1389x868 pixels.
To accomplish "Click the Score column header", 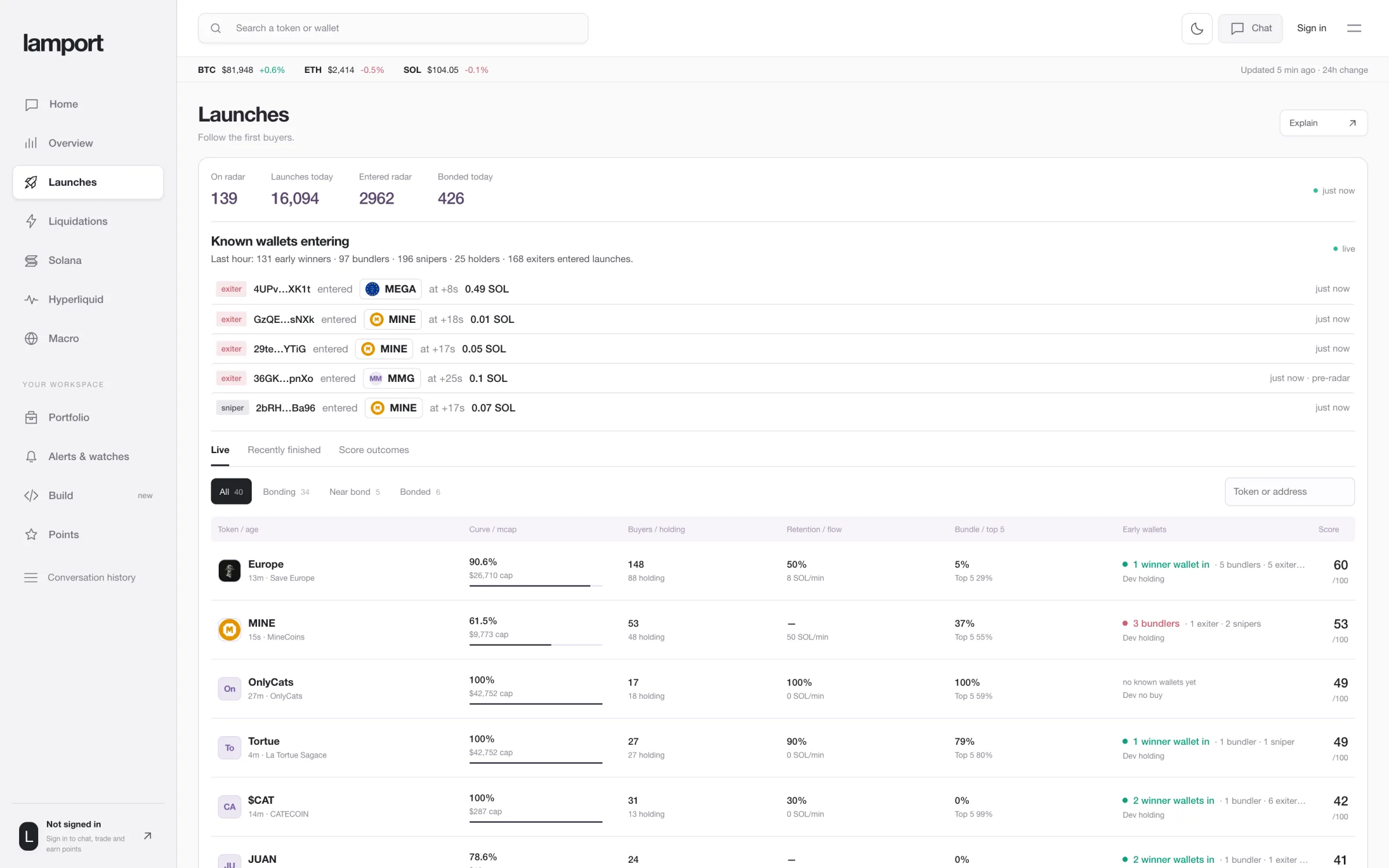I will pos(1328,529).
